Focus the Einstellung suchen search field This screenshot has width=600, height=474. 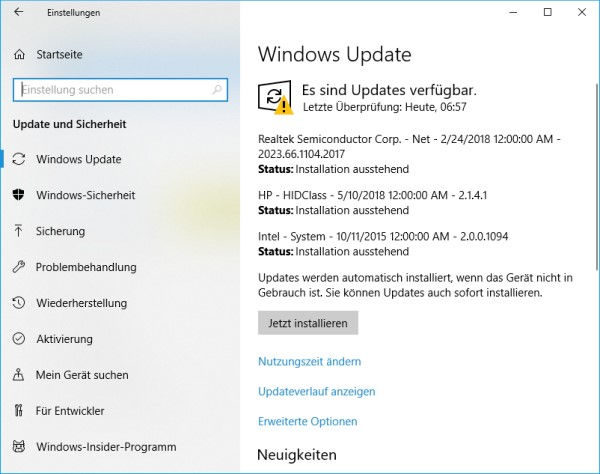[120, 90]
